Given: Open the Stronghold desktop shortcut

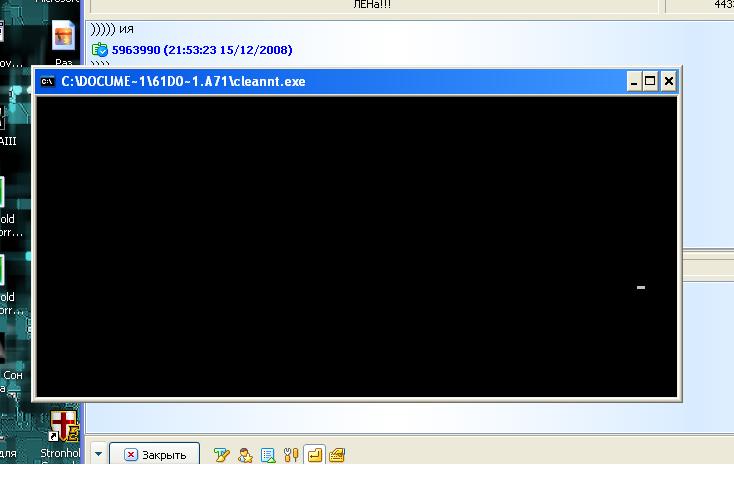Looking at the screenshot, I should click(65, 427).
